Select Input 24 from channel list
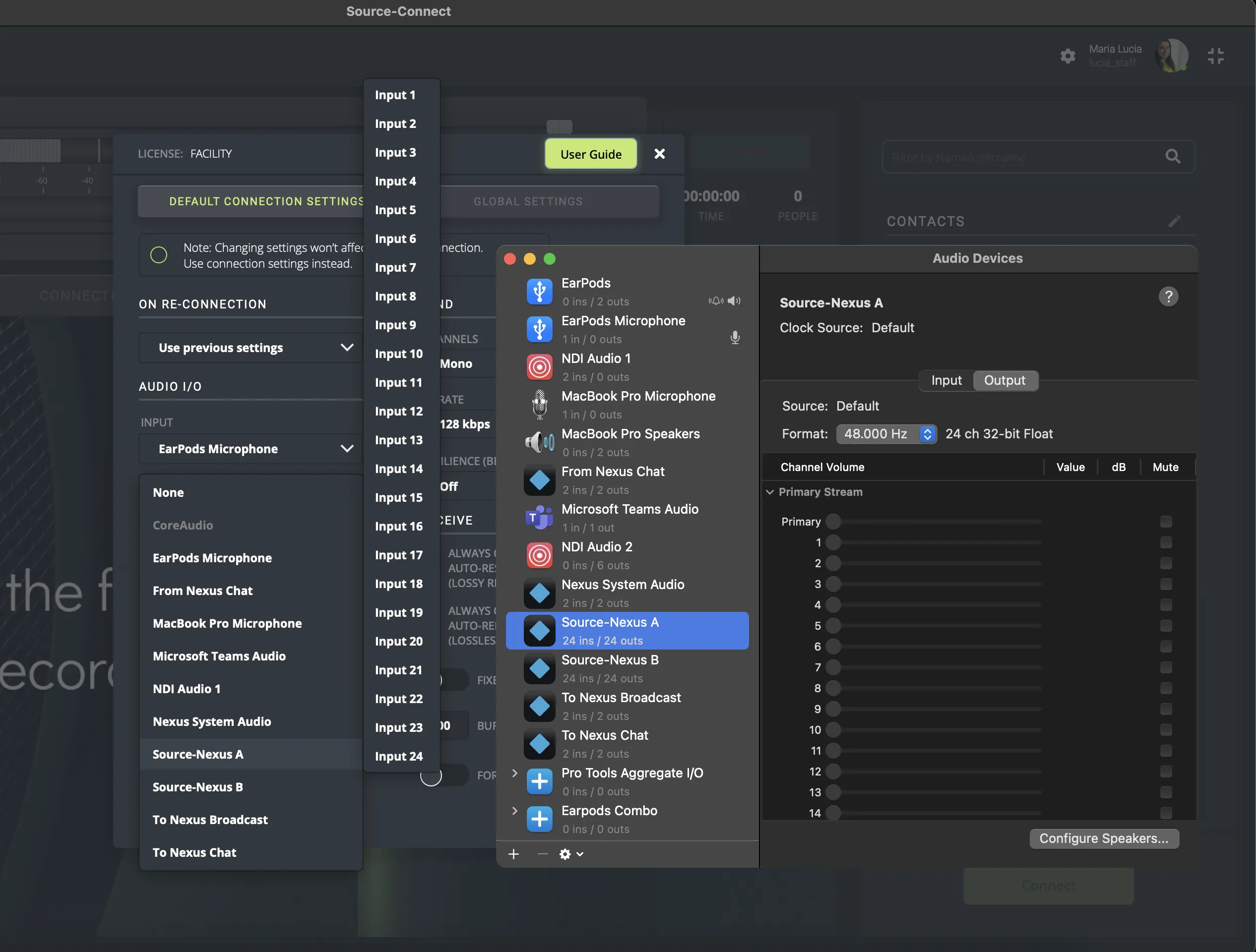This screenshot has height=952, width=1256. [x=401, y=756]
